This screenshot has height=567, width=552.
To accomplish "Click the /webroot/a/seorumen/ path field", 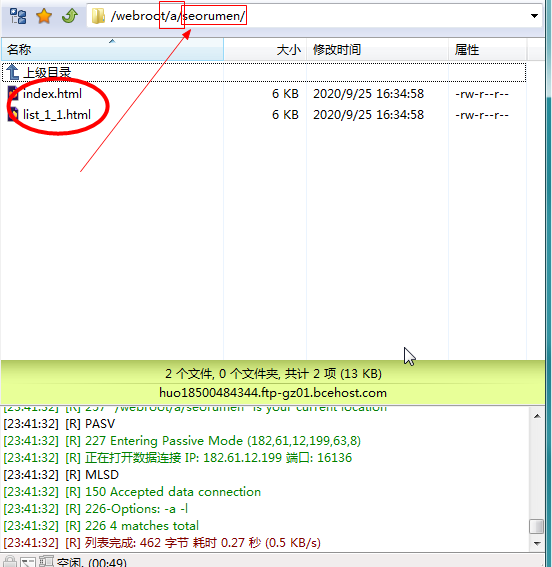I will pyautogui.click(x=314, y=16).
